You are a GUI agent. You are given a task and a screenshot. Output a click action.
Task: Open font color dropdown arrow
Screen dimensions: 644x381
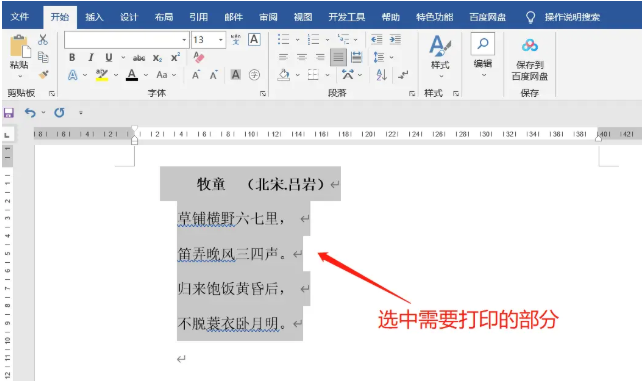146,75
